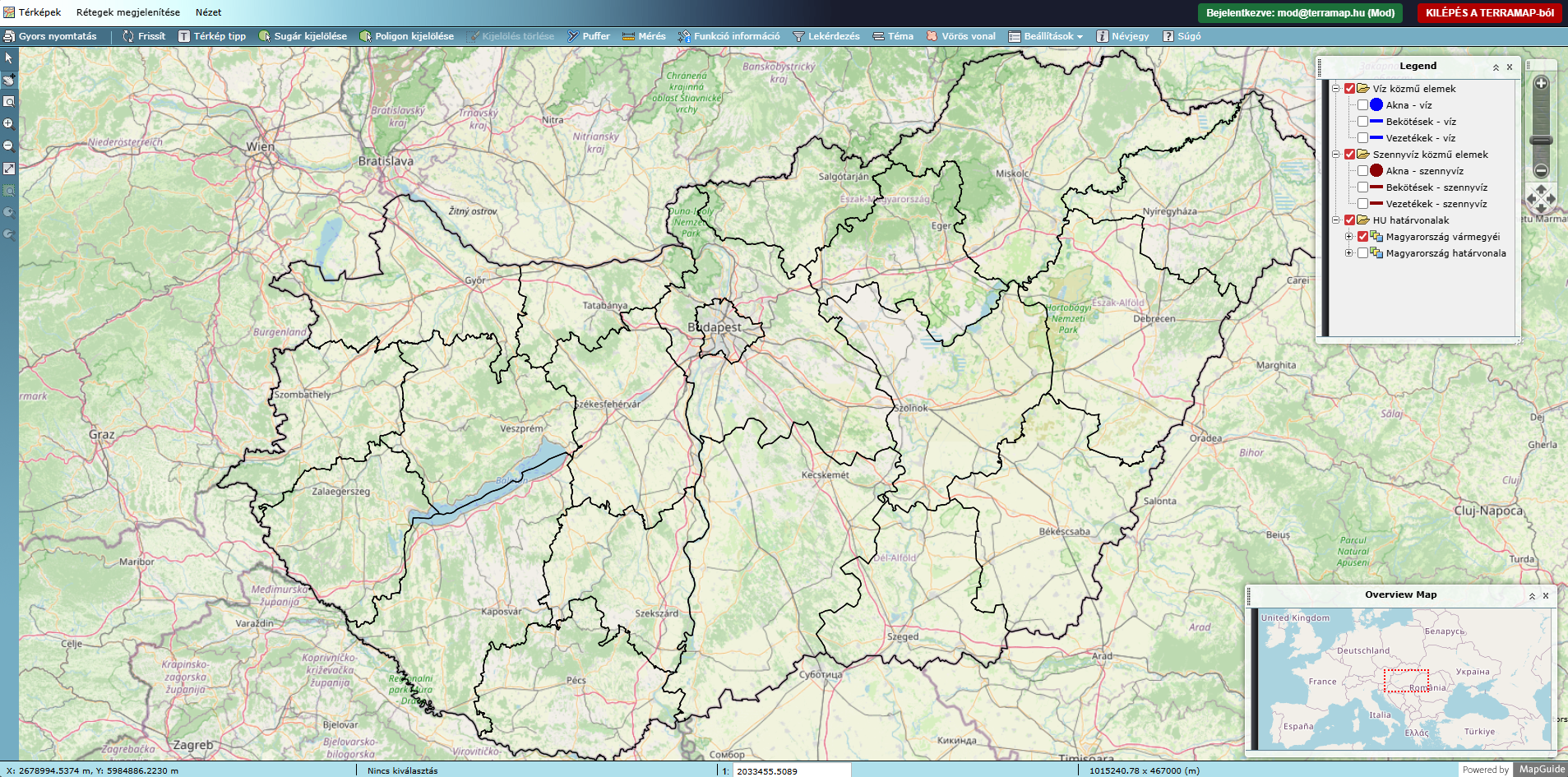Select the Puffer buffer tool
The height and width of the screenshot is (777, 1568).
[589, 36]
